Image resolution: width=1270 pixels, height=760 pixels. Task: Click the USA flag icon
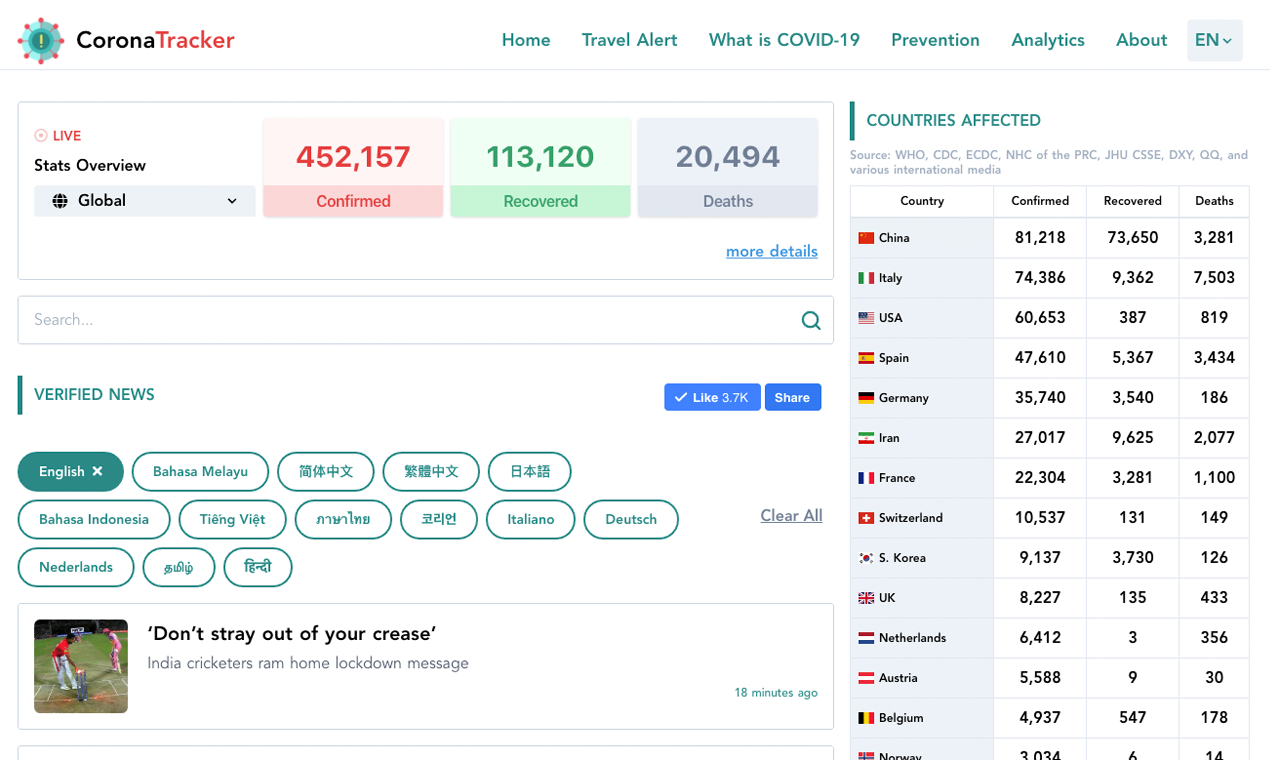click(x=866, y=318)
